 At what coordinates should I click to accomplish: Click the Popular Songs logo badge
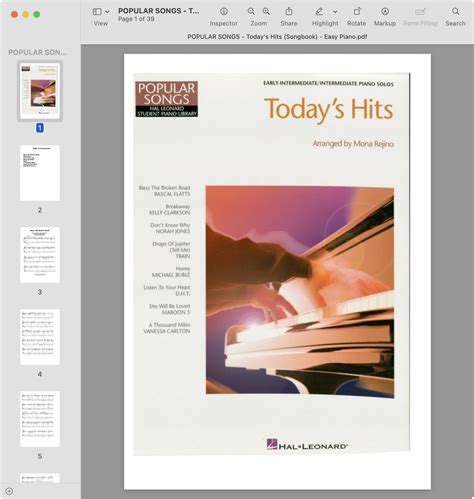[x=167, y=99]
